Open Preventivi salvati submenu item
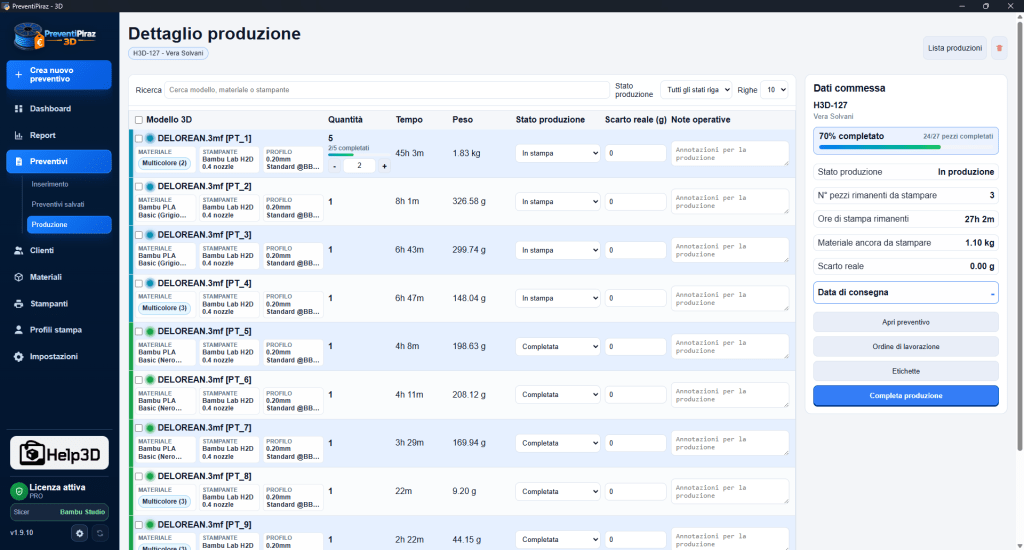 [57, 204]
